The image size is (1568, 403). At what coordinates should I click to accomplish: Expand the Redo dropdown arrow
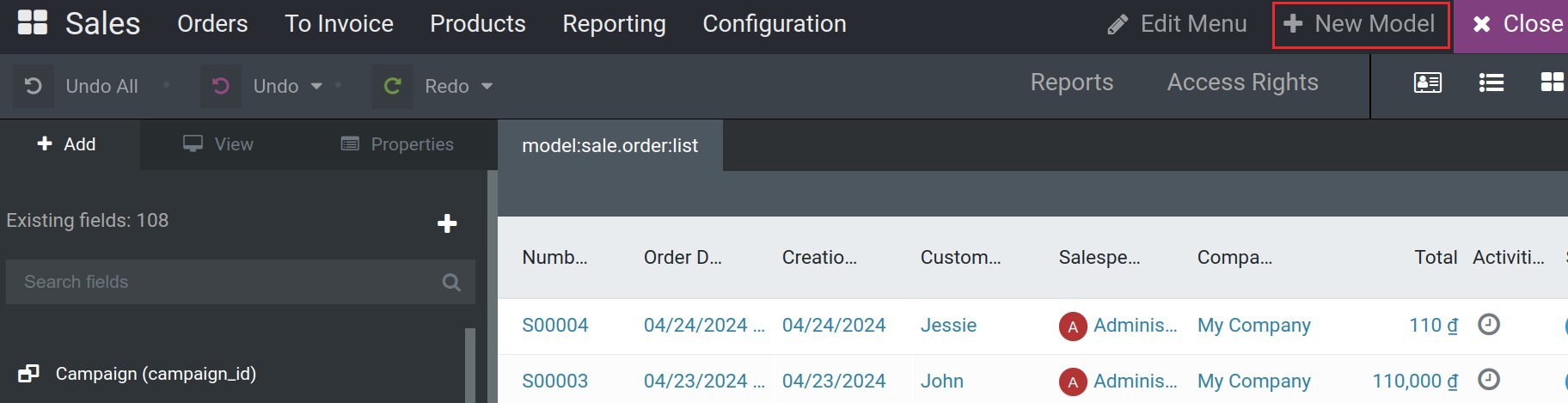coord(487,86)
